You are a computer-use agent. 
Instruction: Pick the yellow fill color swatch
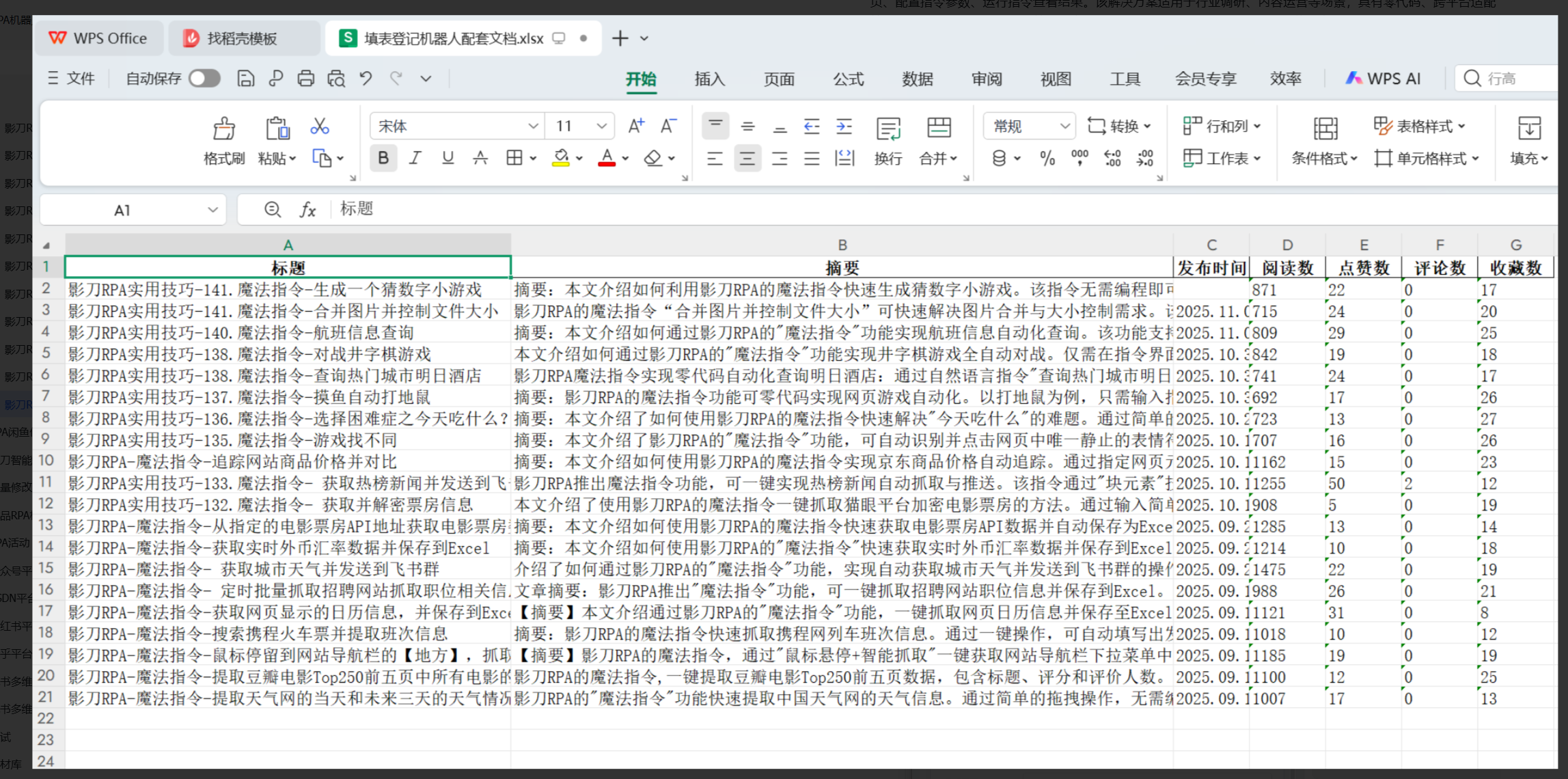(x=560, y=163)
